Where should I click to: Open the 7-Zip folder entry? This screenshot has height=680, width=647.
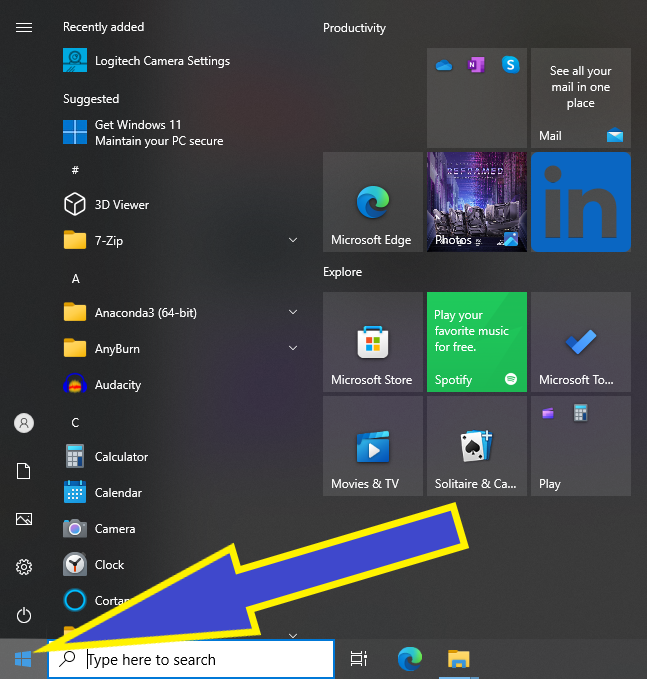click(181, 240)
